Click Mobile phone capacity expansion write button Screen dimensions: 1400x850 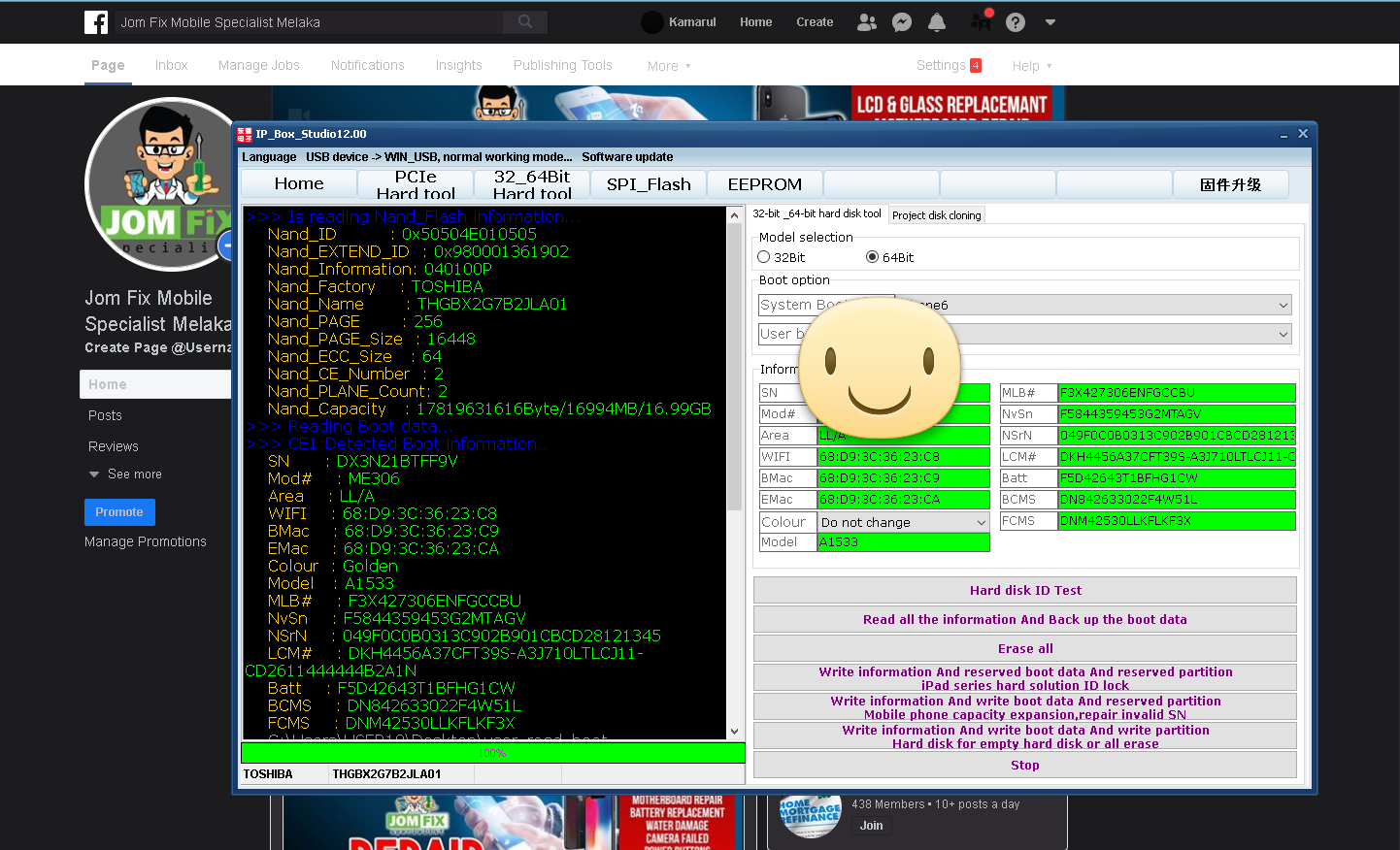coord(1025,706)
